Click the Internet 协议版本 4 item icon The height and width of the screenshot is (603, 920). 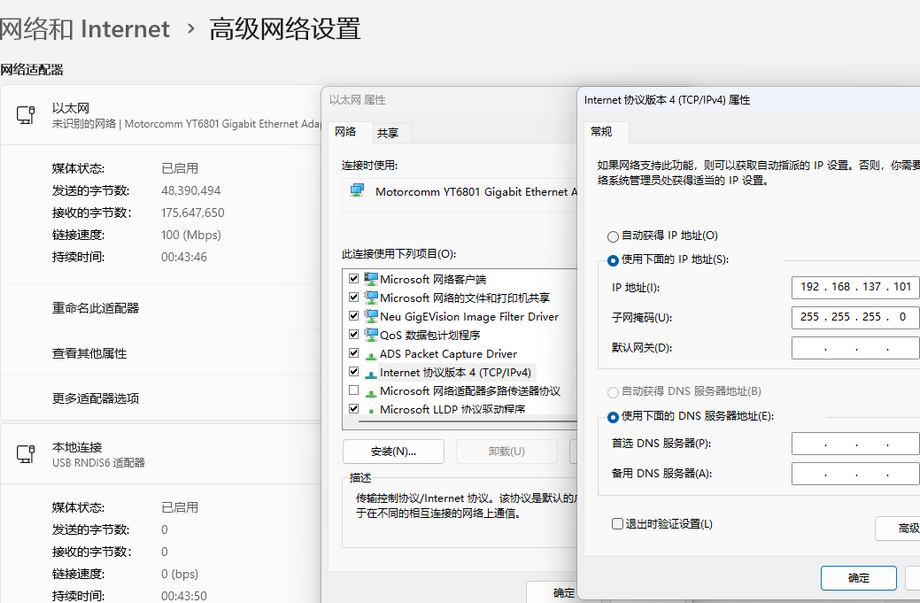point(371,373)
